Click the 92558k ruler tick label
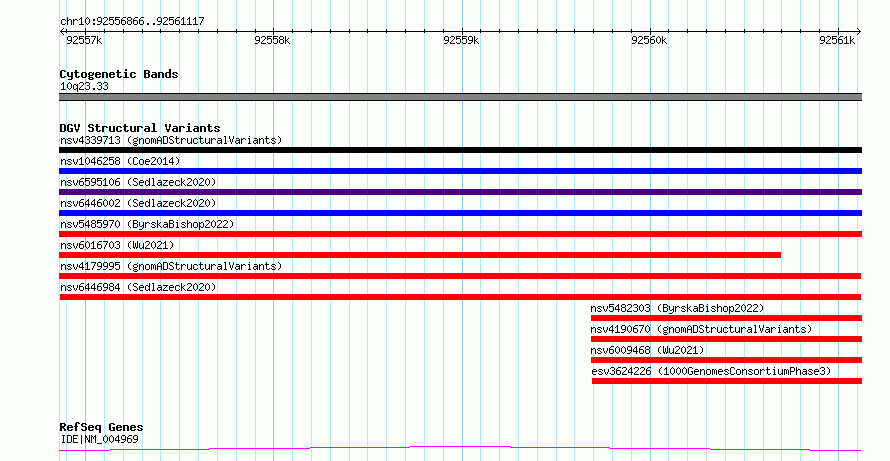Image resolution: width=890 pixels, height=461 pixels. pos(272,40)
